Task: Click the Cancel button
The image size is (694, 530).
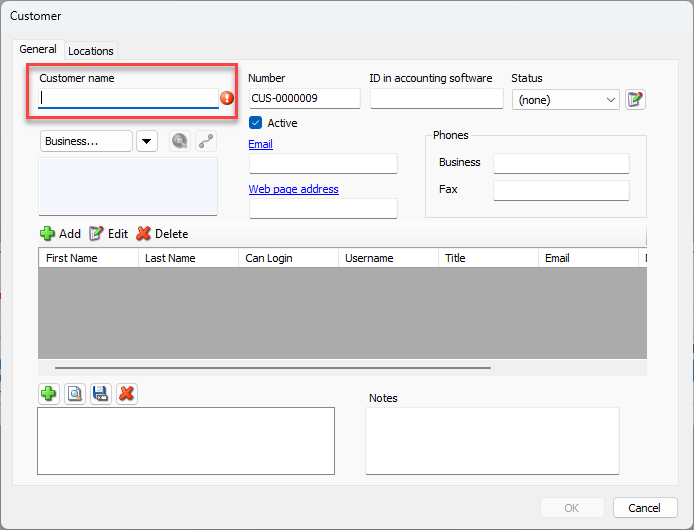Action: coord(645,508)
